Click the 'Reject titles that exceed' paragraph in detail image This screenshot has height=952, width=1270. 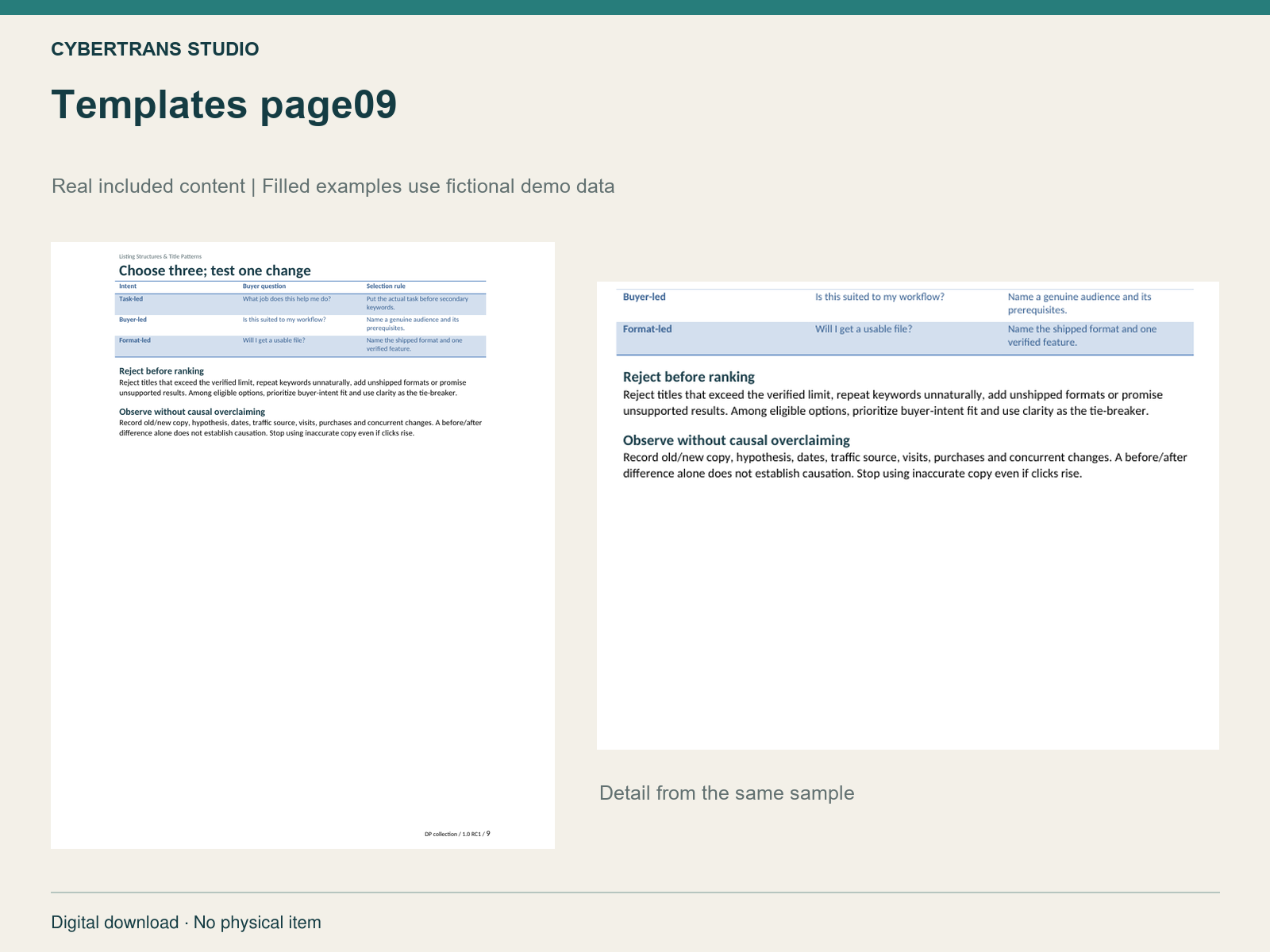(x=893, y=403)
